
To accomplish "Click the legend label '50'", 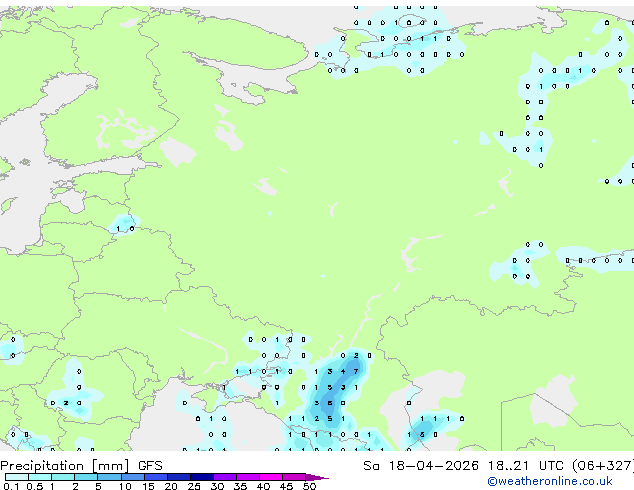I will pyautogui.click(x=309, y=486).
